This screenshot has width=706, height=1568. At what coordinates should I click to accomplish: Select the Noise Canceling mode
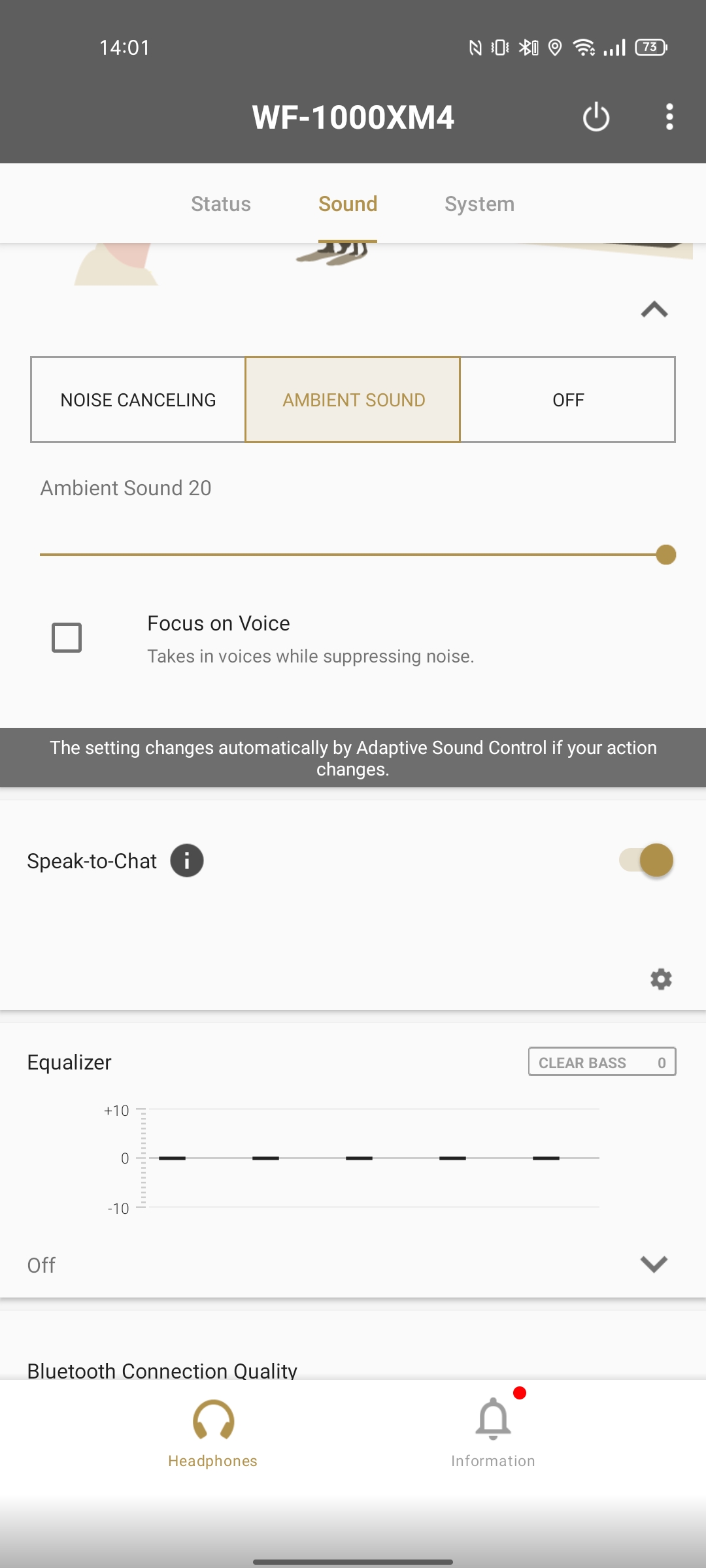[138, 400]
